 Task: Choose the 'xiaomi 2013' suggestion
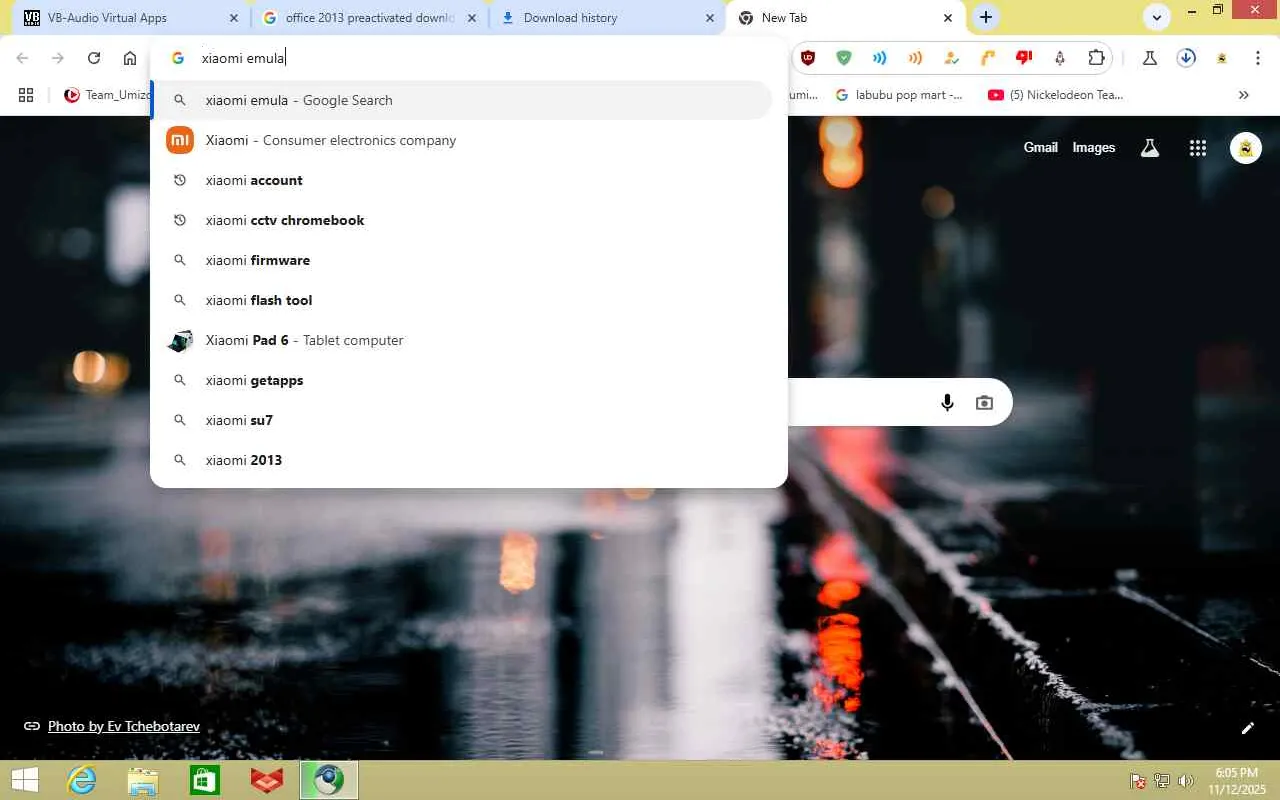[x=462, y=460]
